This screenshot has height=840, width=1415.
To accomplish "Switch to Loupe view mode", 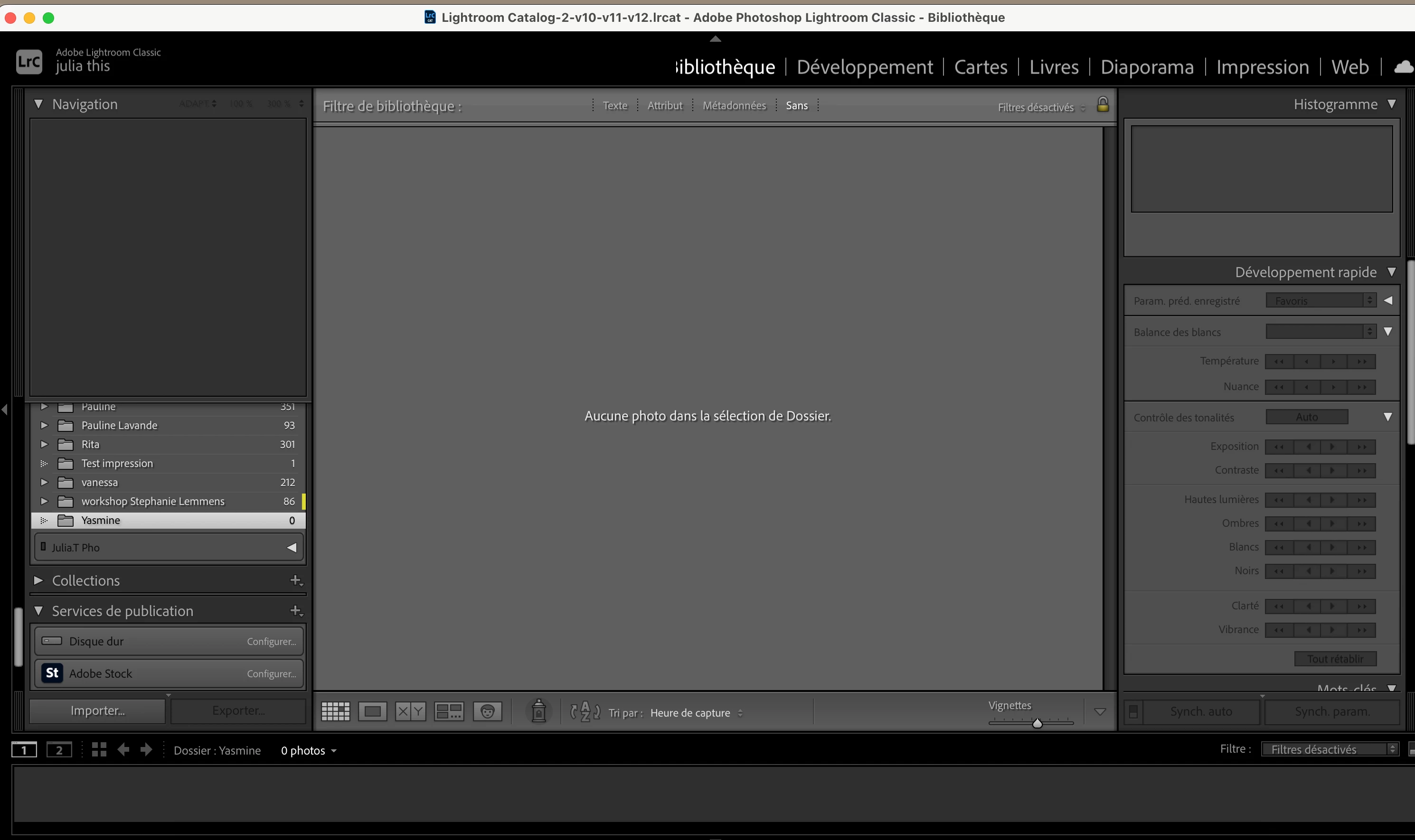I will pos(373,711).
